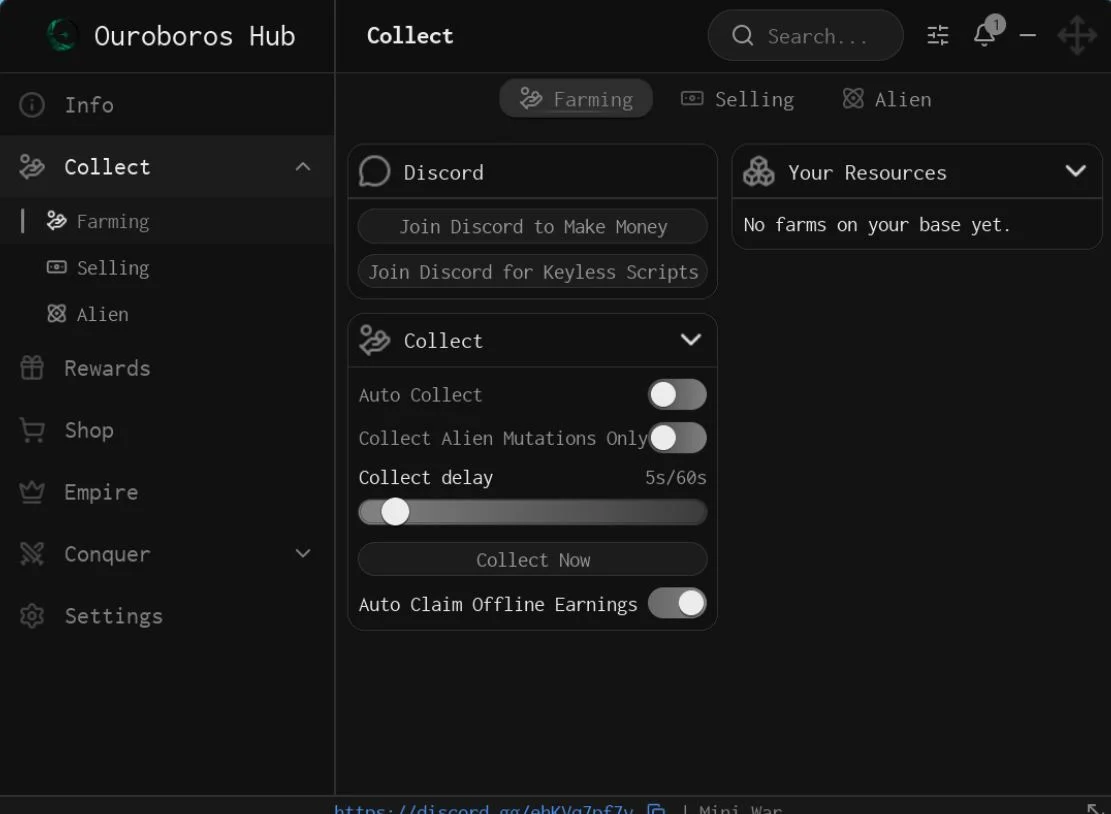Click the Collect sidebar hand icon
This screenshot has width=1111, height=814.
(32, 167)
